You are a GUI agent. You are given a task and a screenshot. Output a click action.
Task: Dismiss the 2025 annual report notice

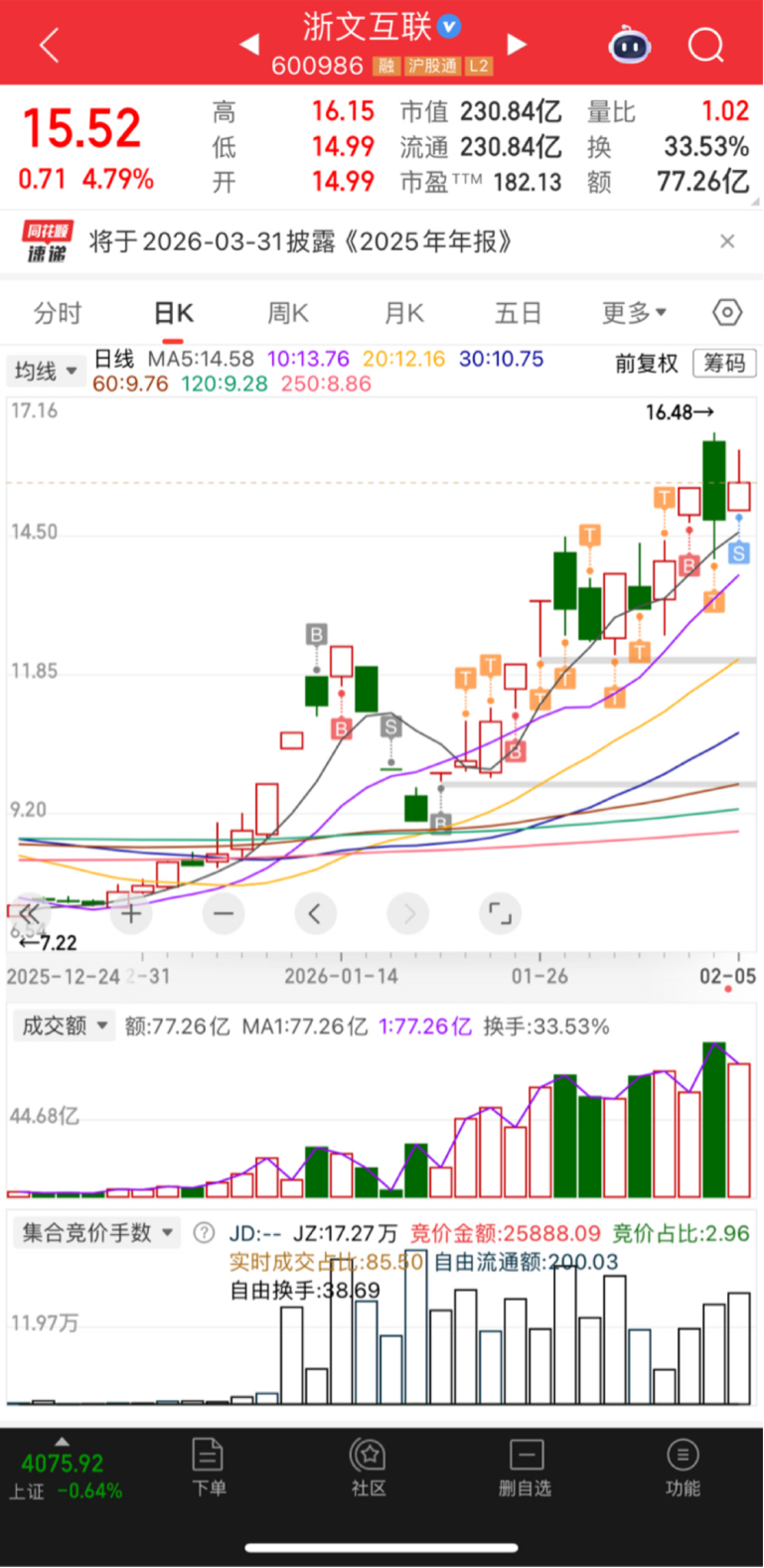727,241
